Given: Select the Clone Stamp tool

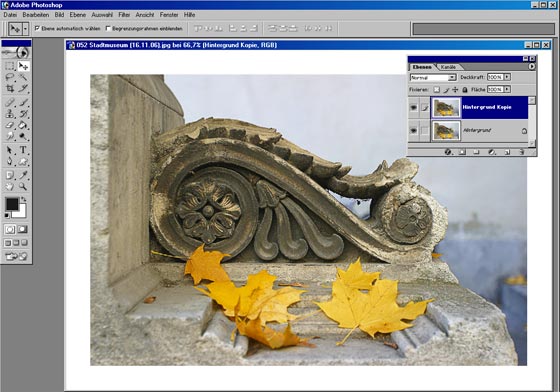Looking at the screenshot, I should pyautogui.click(x=10, y=114).
